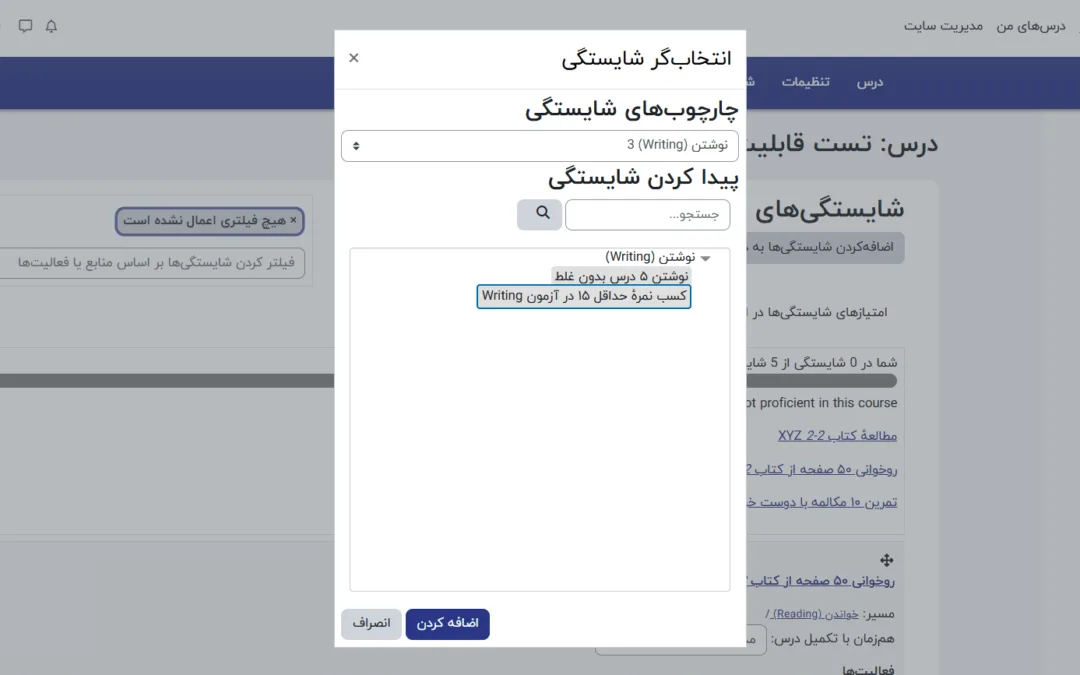Click the competencies filter input field
Image resolution: width=1080 pixels, height=675 pixels.
pyautogui.click(x=150, y=263)
